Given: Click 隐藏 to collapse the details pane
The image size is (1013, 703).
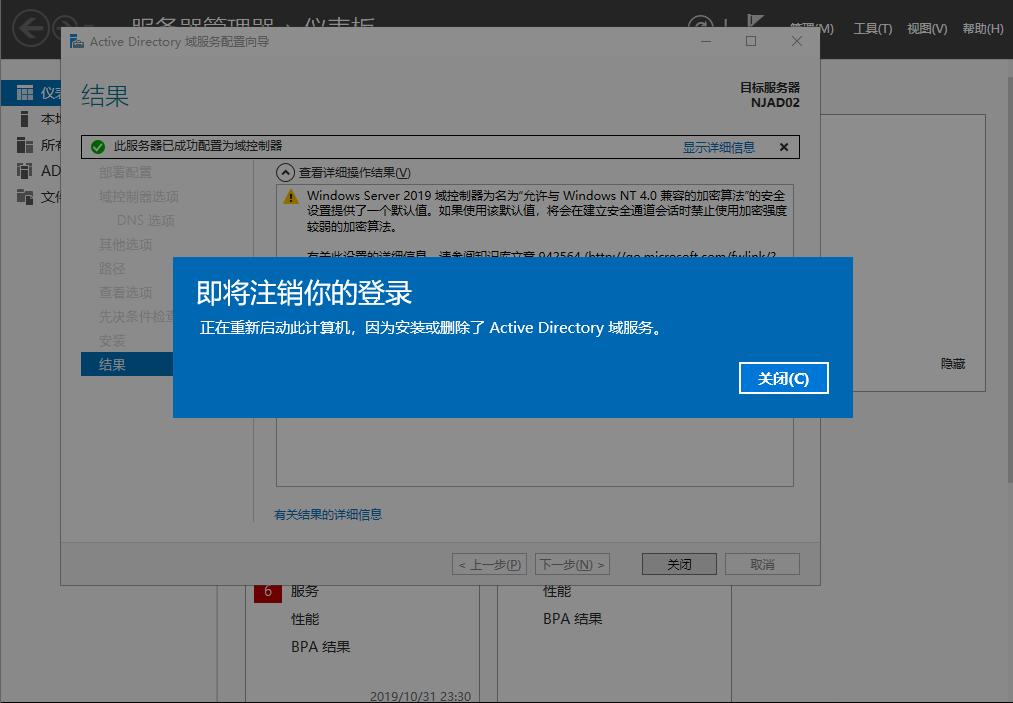Looking at the screenshot, I should 952,364.
